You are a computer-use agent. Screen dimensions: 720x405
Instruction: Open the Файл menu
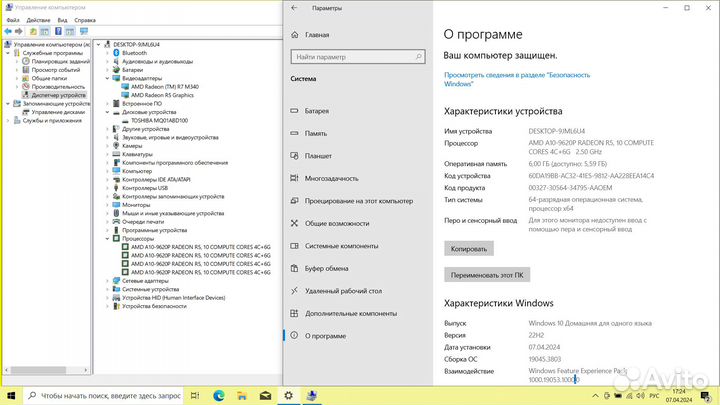pyautogui.click(x=13, y=20)
